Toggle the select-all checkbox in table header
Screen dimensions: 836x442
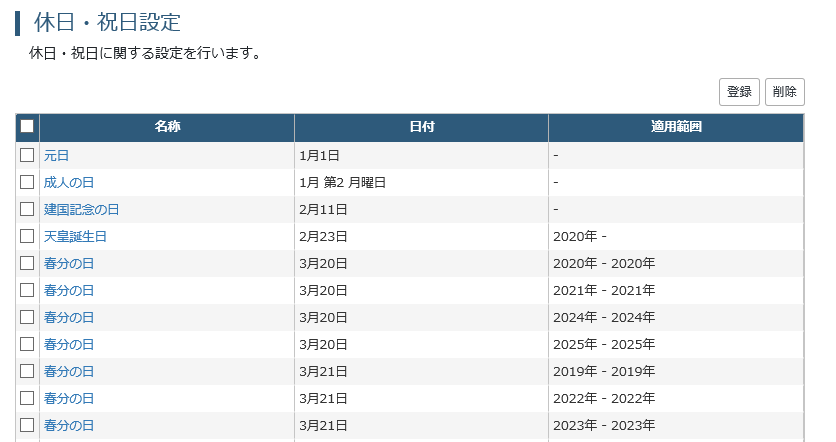[27, 126]
